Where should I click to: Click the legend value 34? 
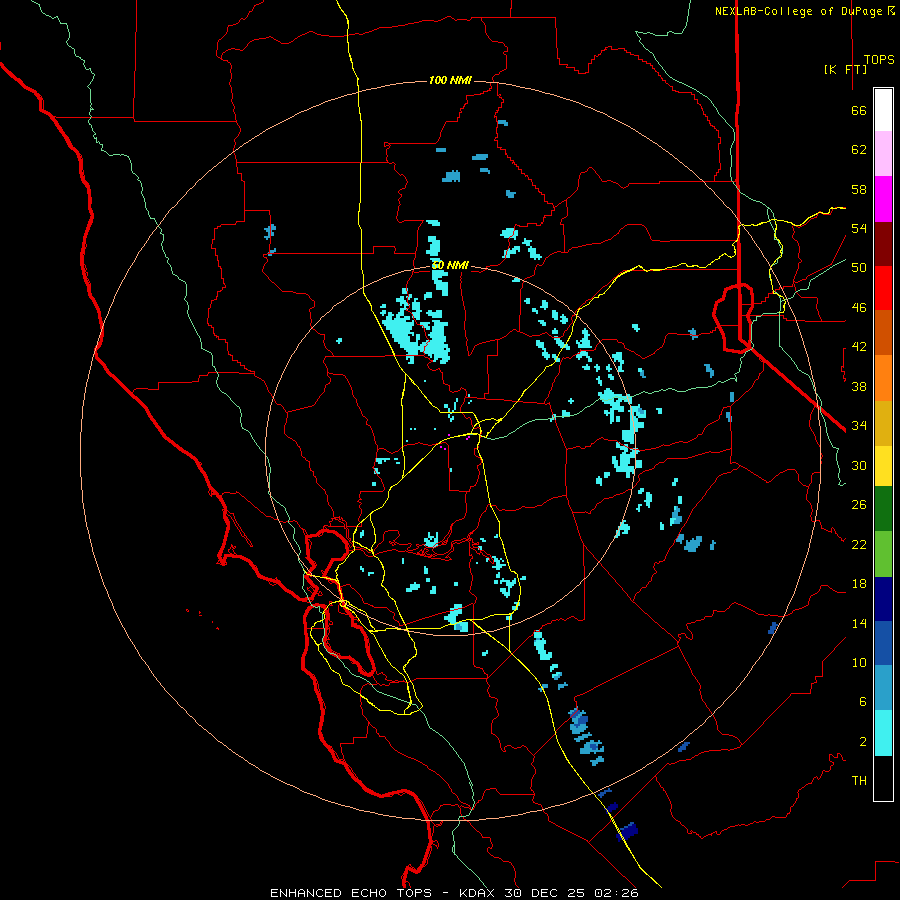click(x=859, y=426)
